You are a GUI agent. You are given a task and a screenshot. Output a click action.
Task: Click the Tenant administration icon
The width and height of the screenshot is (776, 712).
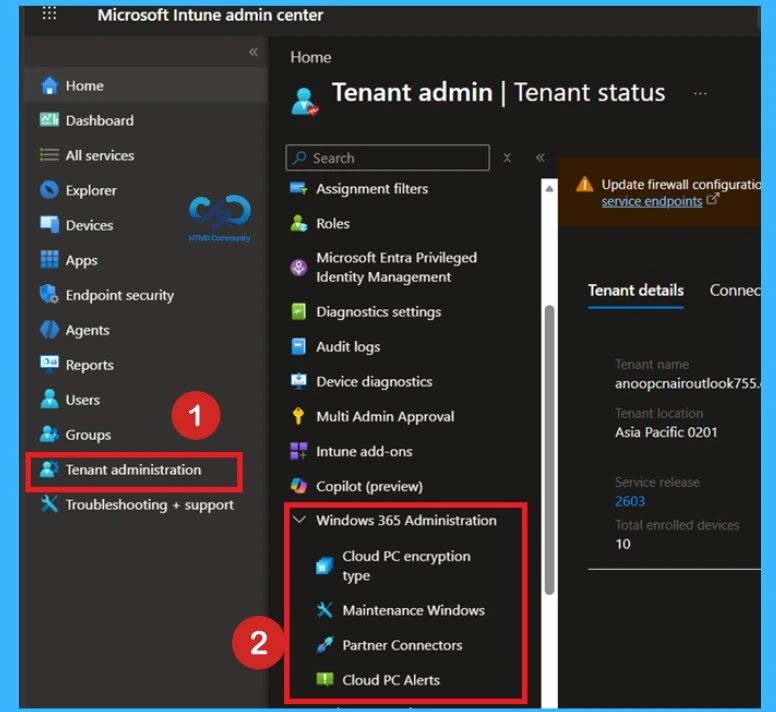tap(49, 469)
